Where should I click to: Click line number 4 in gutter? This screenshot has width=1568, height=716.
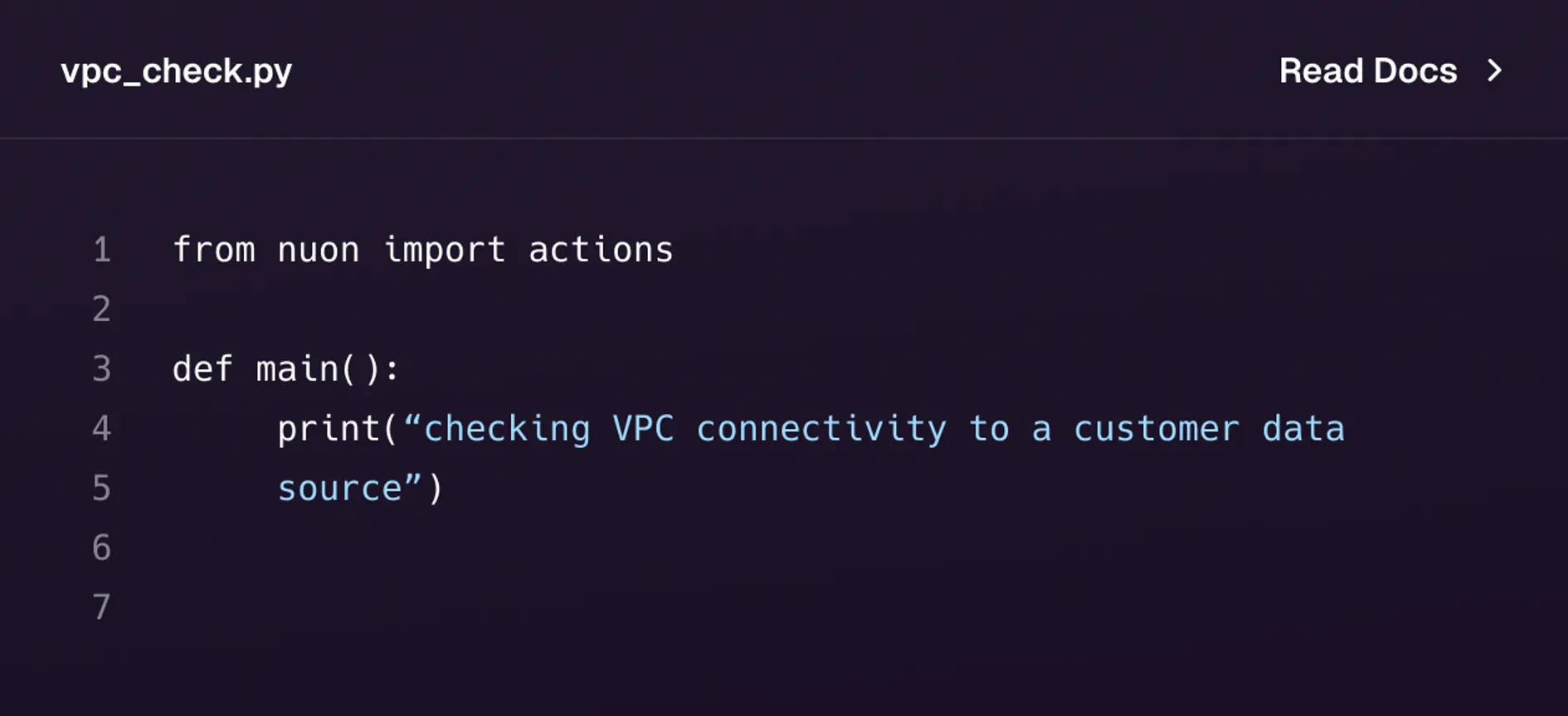click(x=102, y=429)
